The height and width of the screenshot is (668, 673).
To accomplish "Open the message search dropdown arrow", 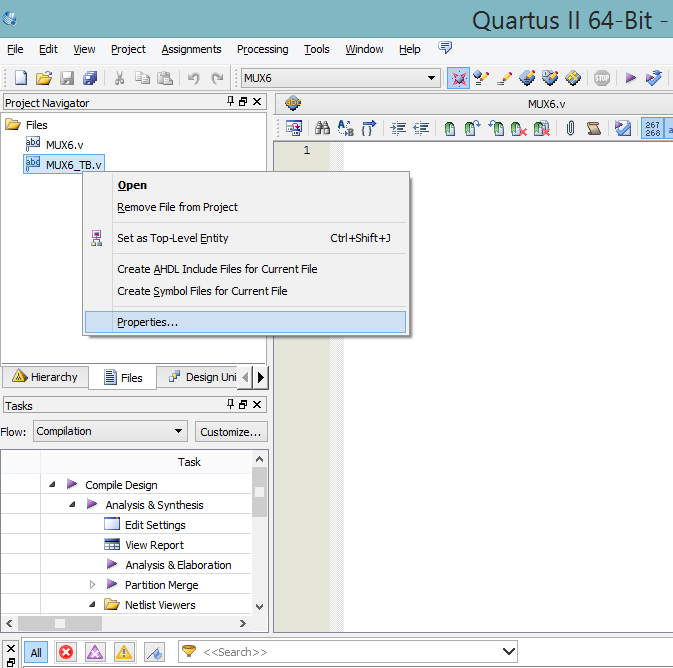I will 509,652.
